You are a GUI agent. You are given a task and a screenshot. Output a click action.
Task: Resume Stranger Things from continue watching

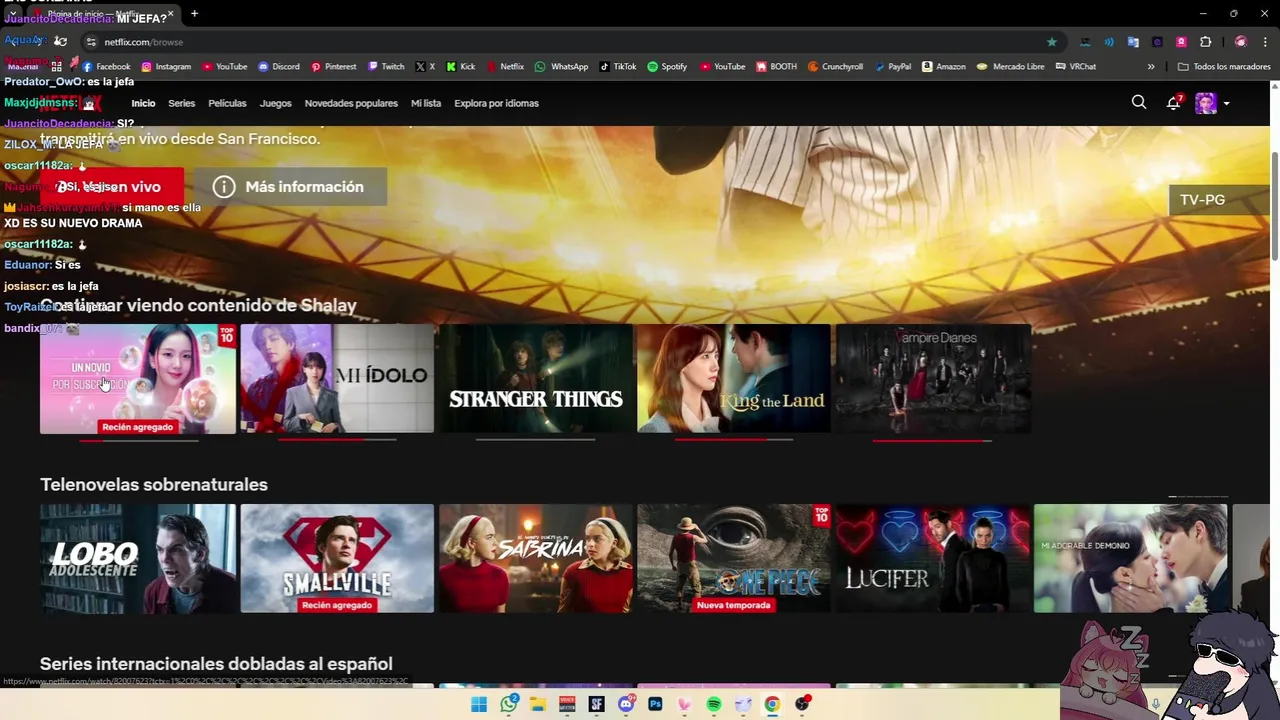click(536, 379)
